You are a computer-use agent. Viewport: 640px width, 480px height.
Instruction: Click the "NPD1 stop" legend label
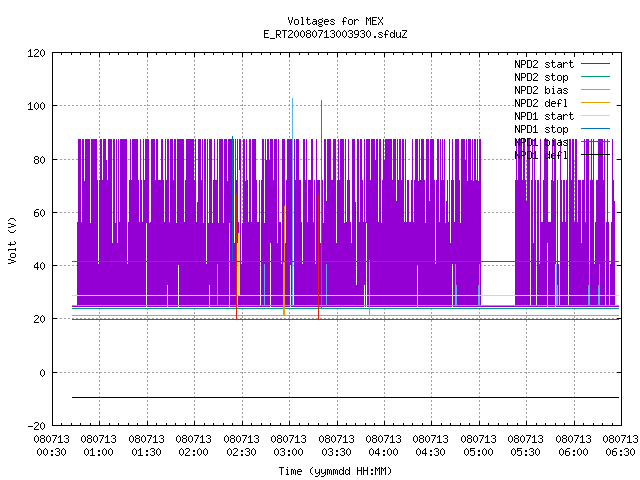(541, 129)
